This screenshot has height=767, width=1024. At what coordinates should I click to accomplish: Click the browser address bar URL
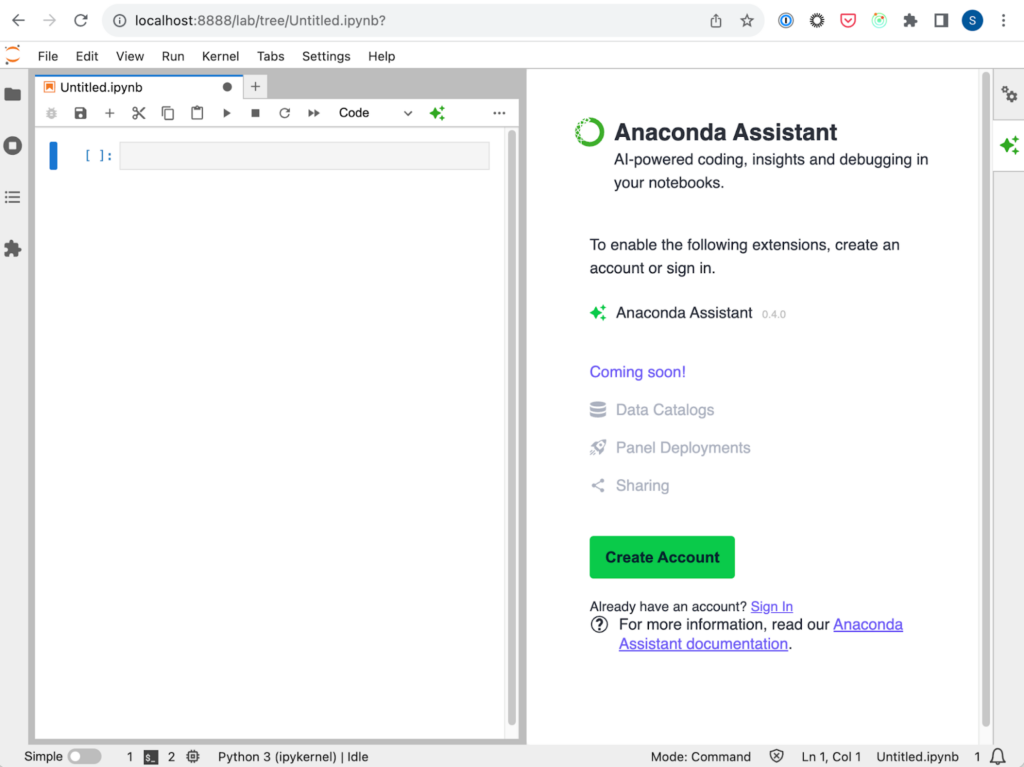(x=260, y=21)
